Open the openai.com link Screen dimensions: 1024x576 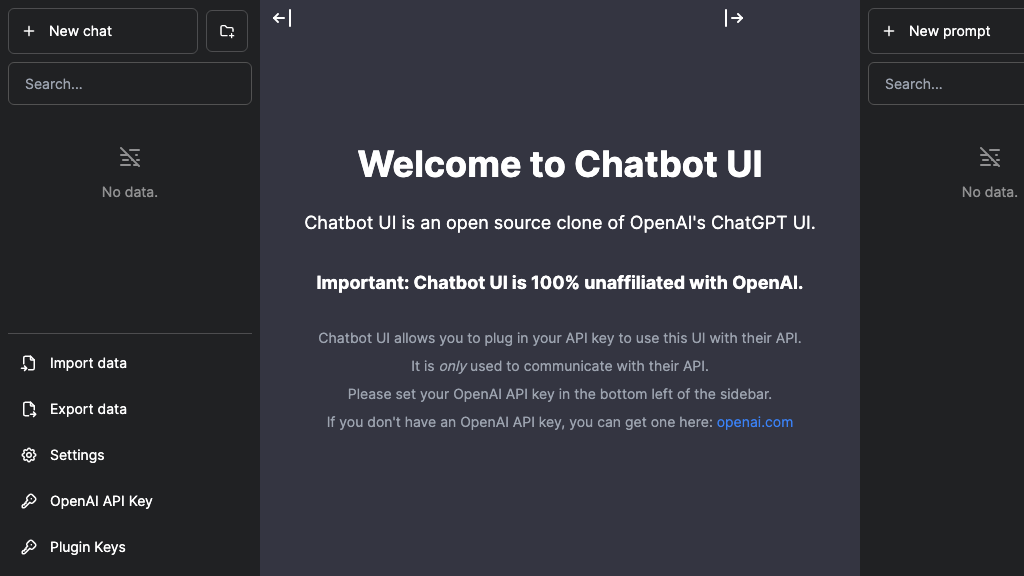(x=754, y=422)
